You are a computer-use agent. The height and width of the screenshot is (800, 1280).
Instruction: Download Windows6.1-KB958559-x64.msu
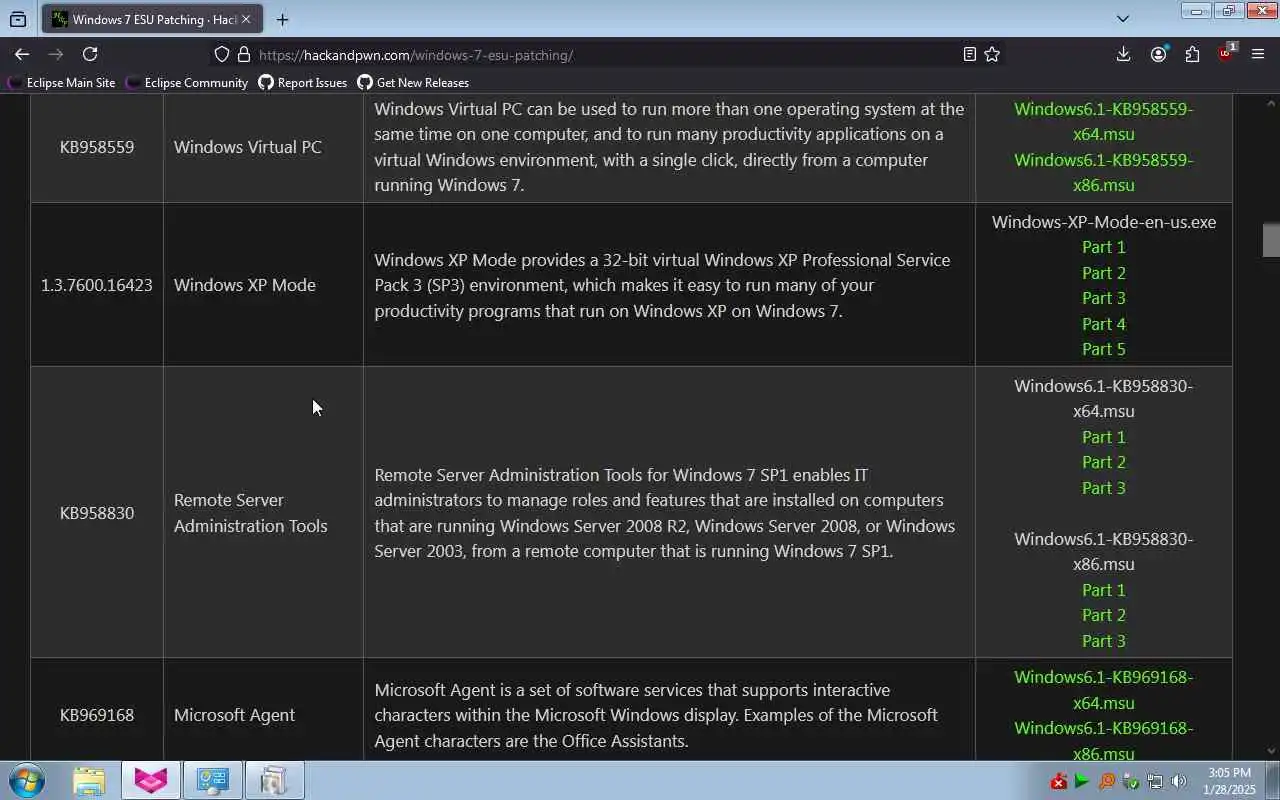click(1103, 121)
